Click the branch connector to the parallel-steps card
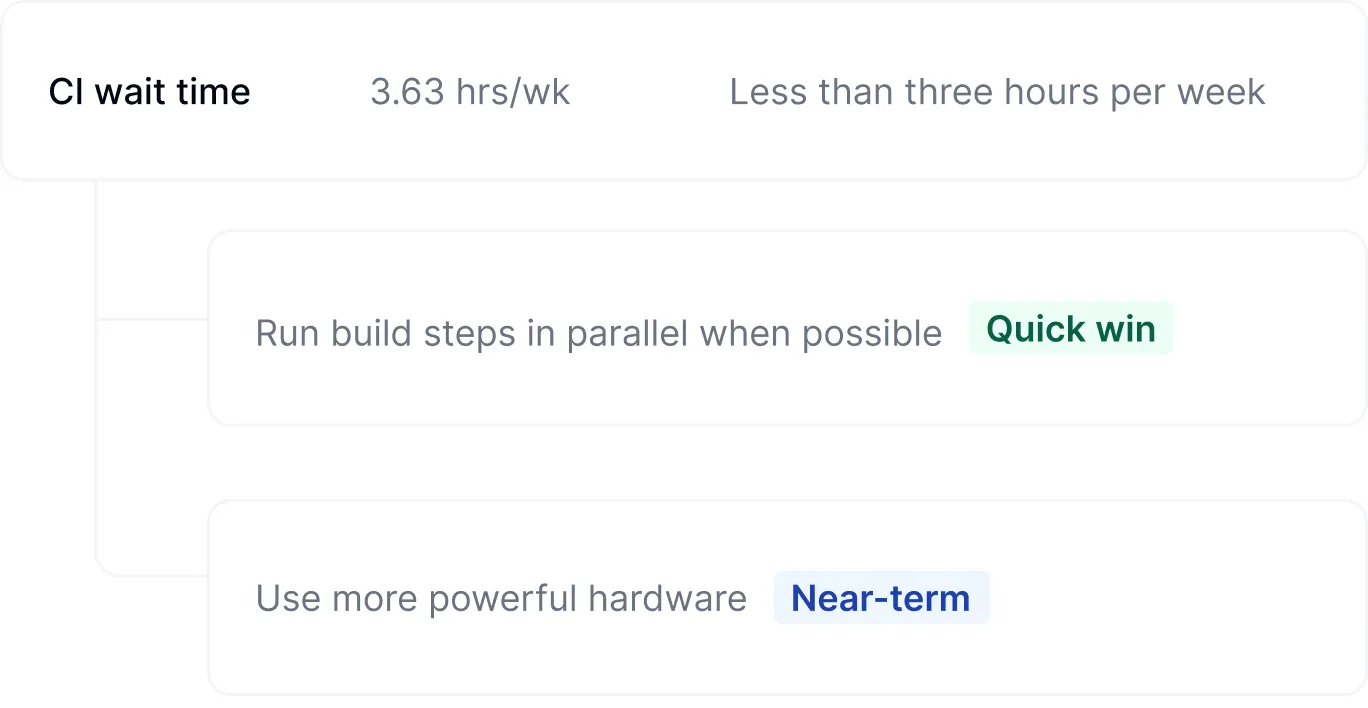1368x708 pixels. tap(152, 319)
